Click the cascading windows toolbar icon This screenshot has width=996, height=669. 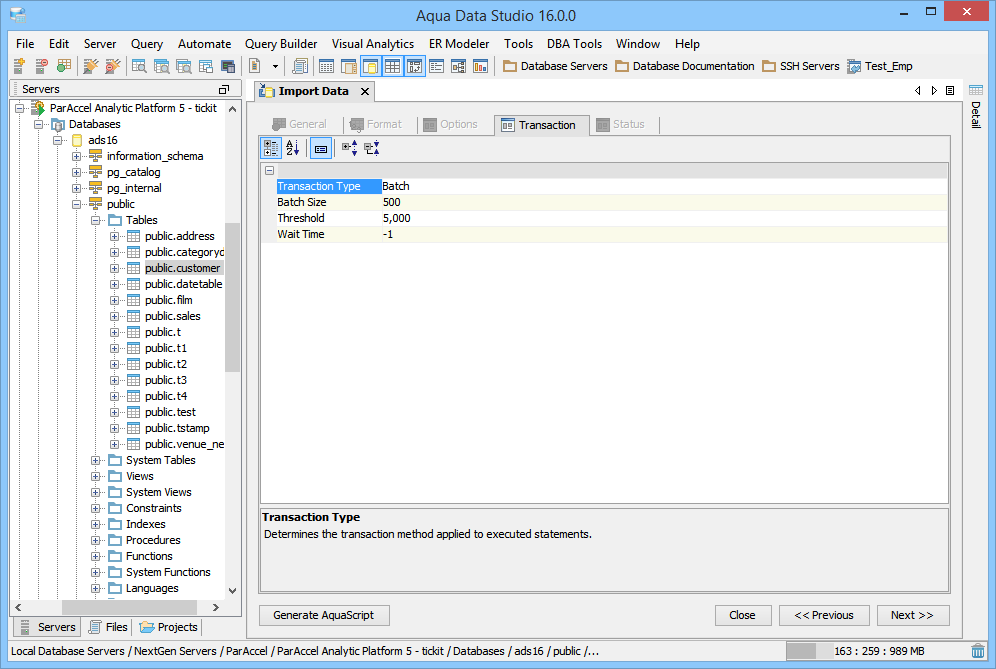(x=206, y=66)
